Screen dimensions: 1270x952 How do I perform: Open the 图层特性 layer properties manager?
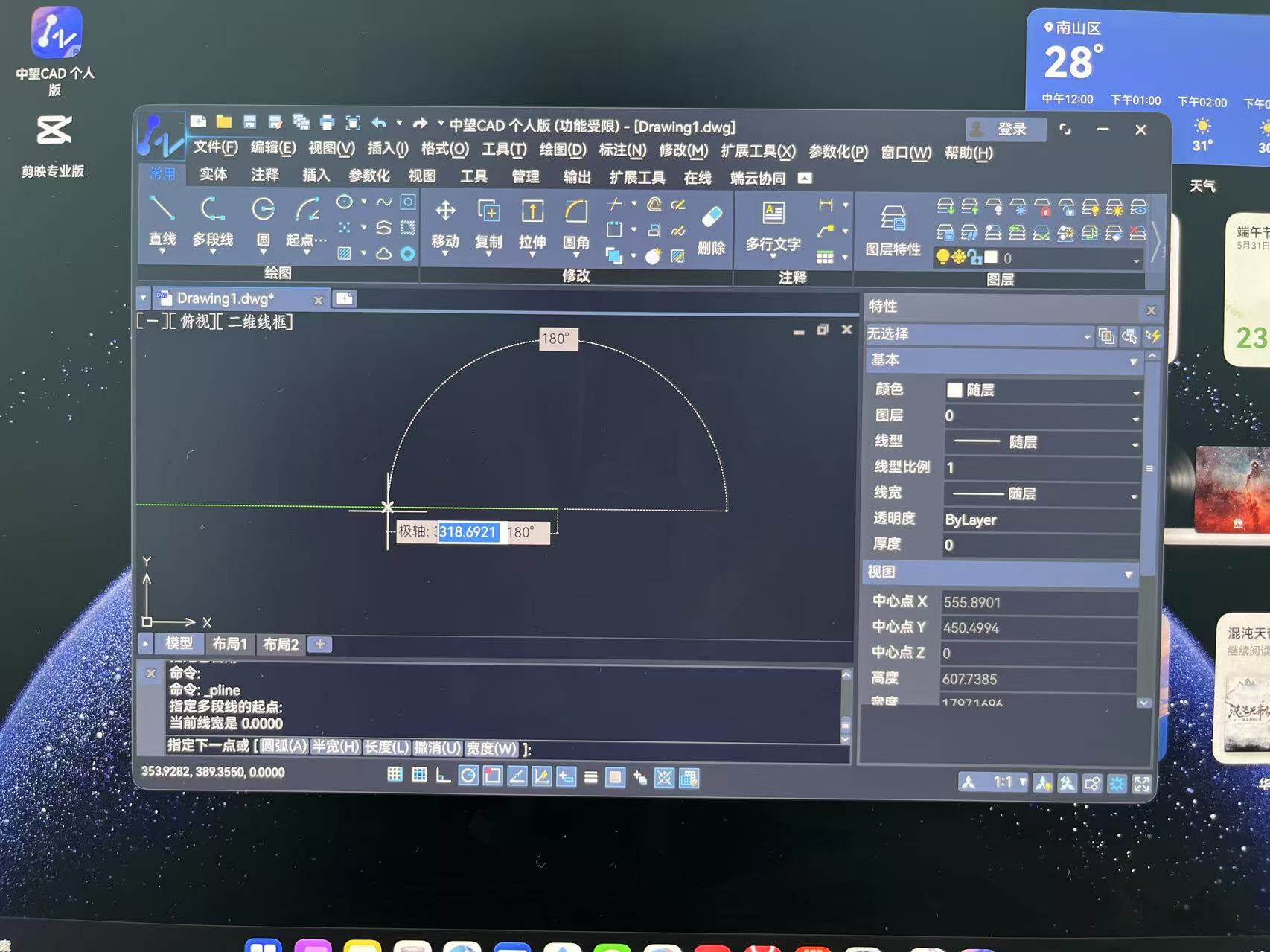(893, 230)
